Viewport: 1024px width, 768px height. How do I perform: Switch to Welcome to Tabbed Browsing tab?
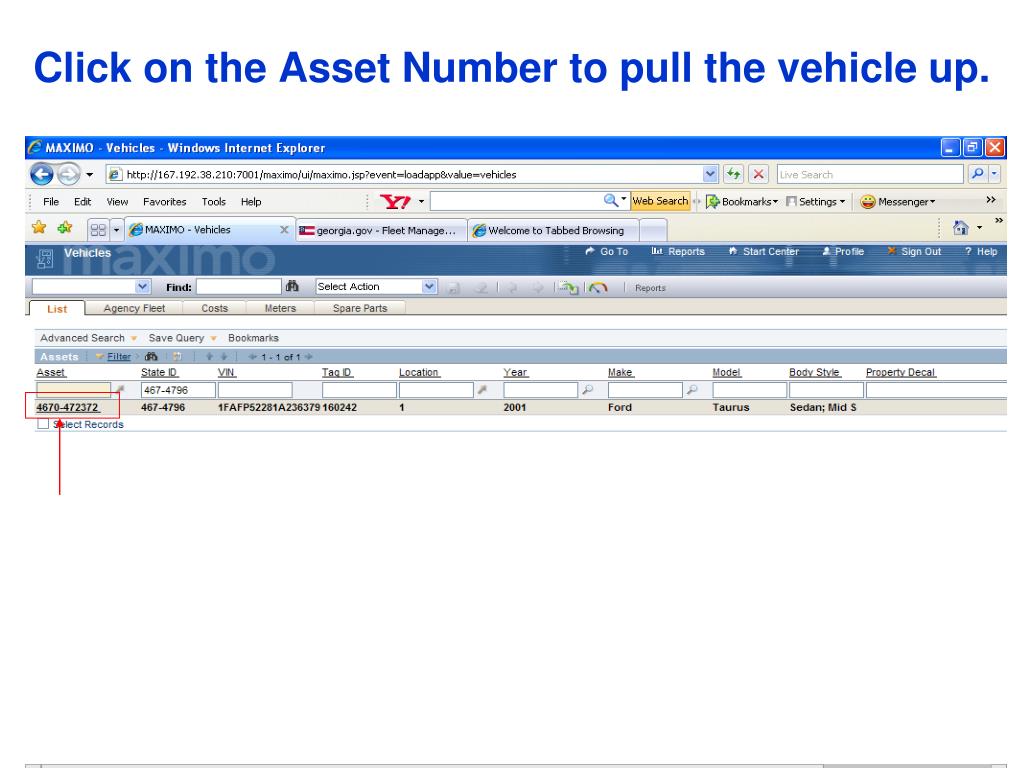pos(553,231)
